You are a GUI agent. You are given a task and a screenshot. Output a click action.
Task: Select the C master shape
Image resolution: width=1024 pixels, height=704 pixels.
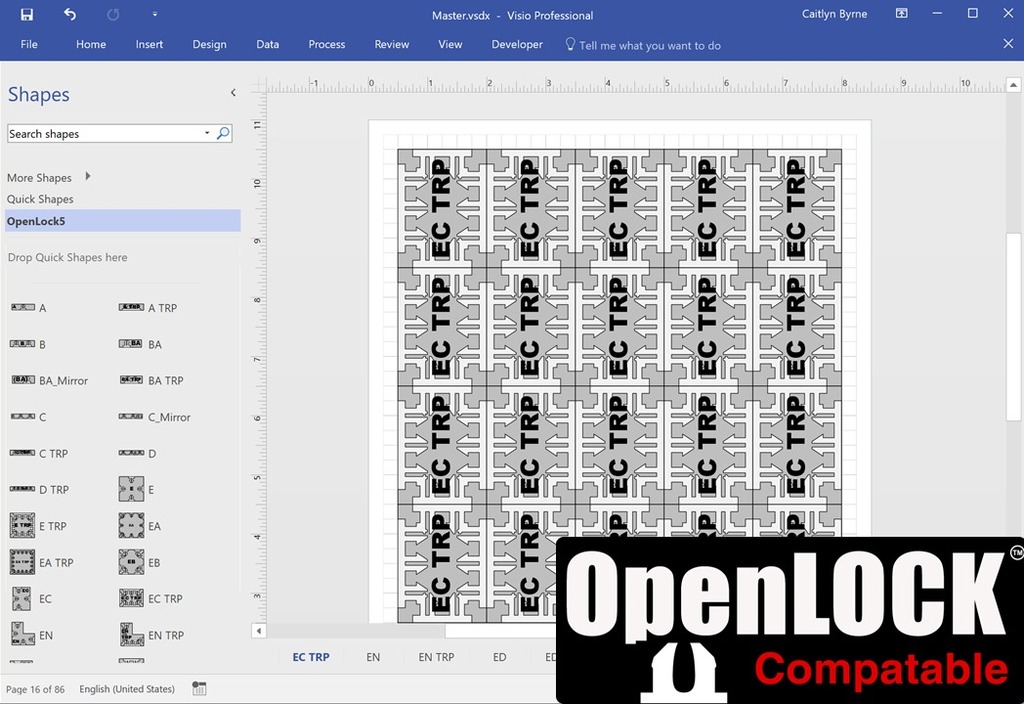pyautogui.click(x=27, y=417)
